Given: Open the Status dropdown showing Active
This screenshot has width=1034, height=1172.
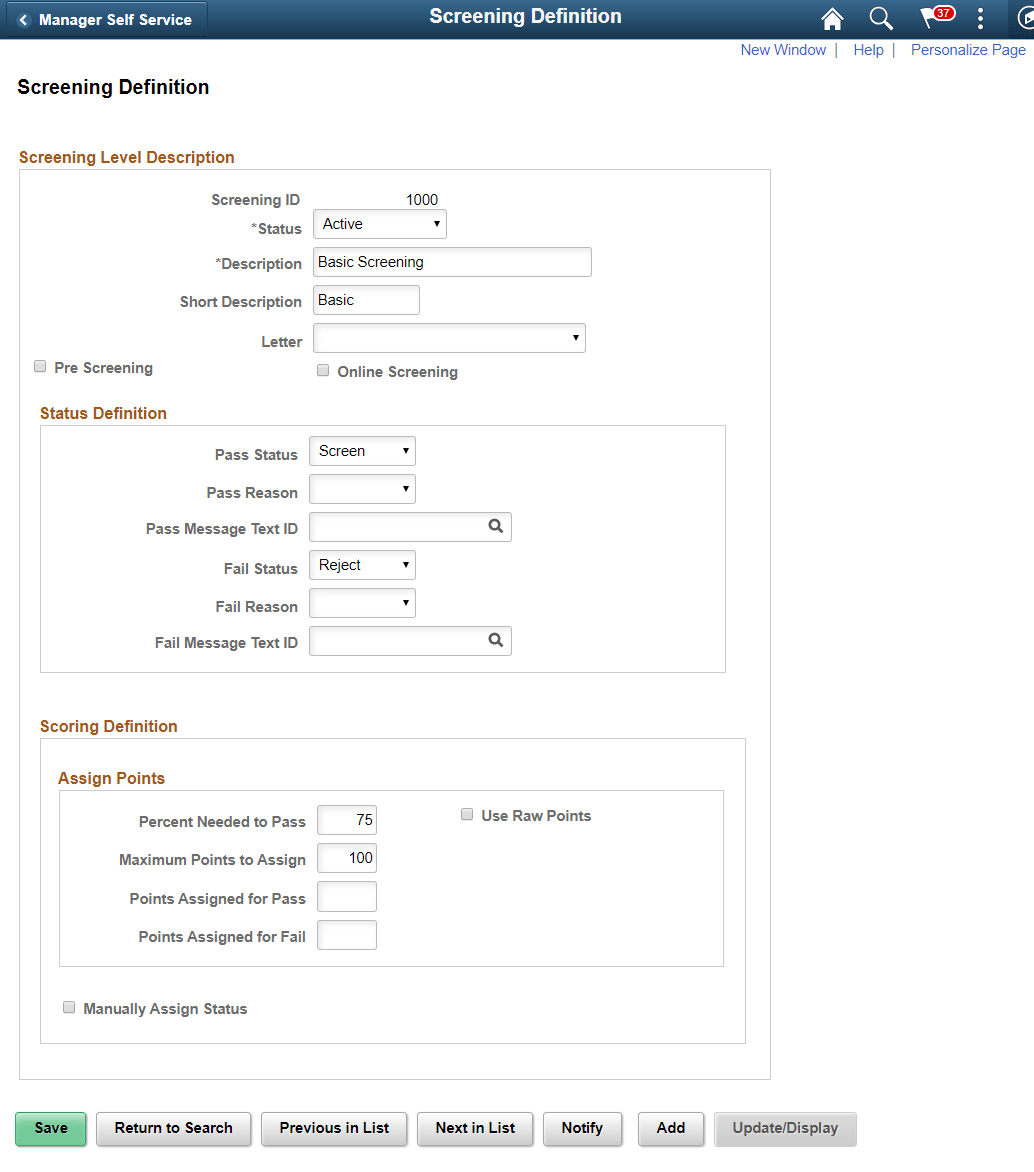Looking at the screenshot, I should (379, 223).
